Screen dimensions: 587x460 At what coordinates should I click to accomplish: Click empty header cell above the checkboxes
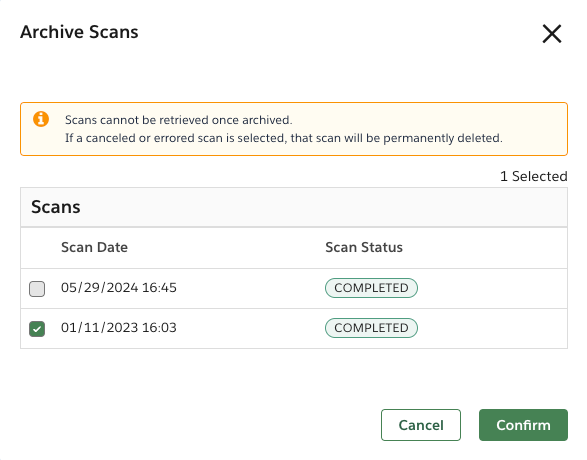[x=37, y=247]
